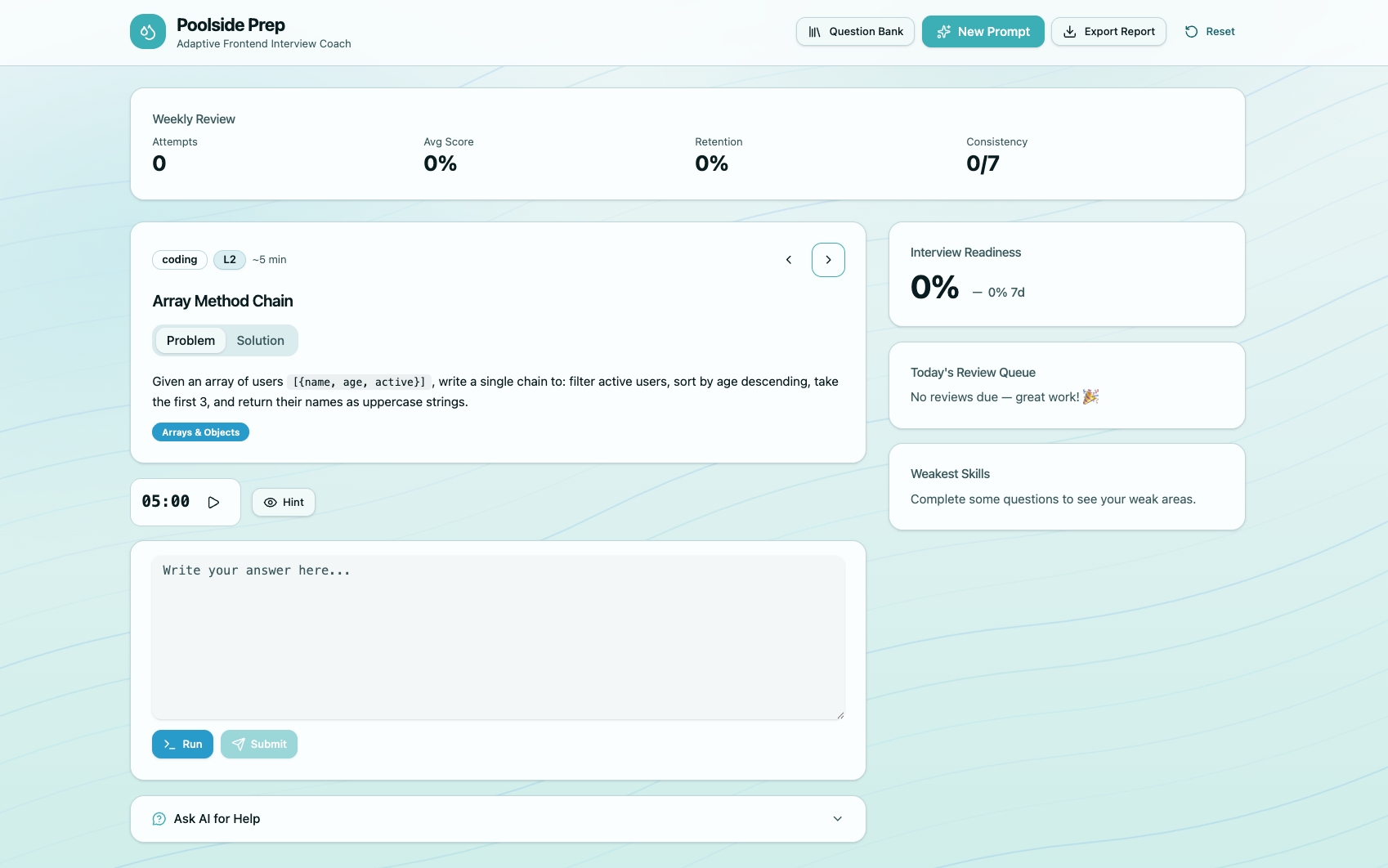This screenshot has height=868, width=1388.
Task: Click the Adaptive Frontend Interview Coach subtitle
Action: 264,44
